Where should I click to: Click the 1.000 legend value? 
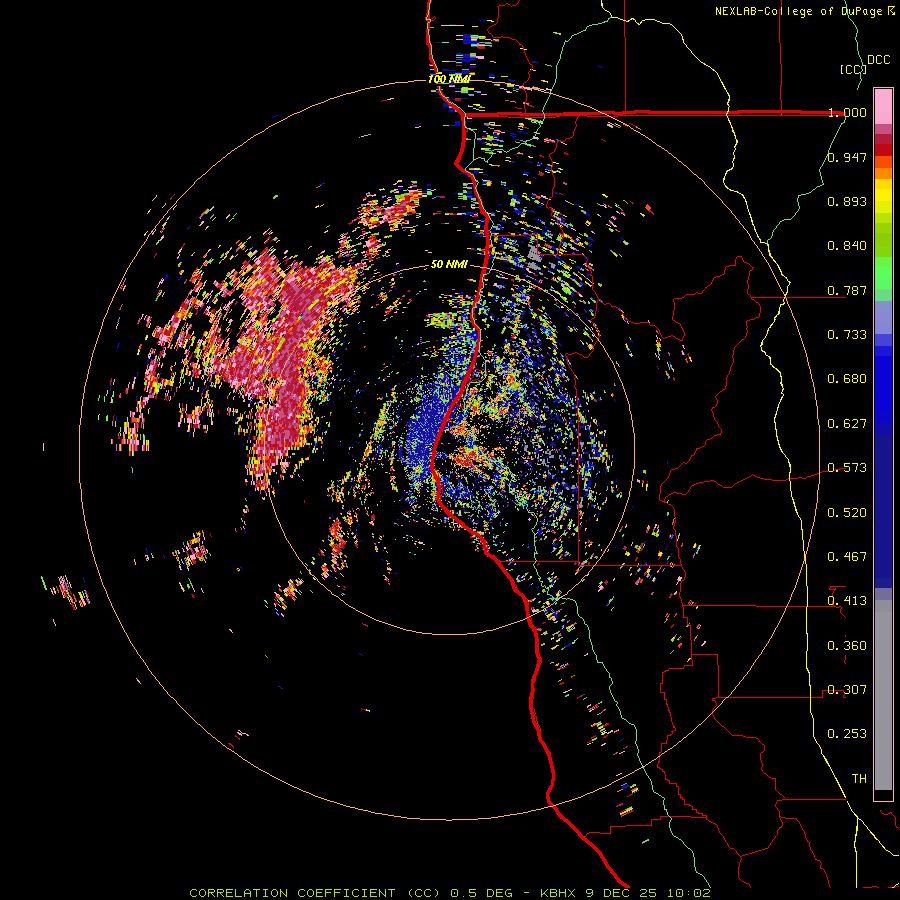[x=847, y=112]
